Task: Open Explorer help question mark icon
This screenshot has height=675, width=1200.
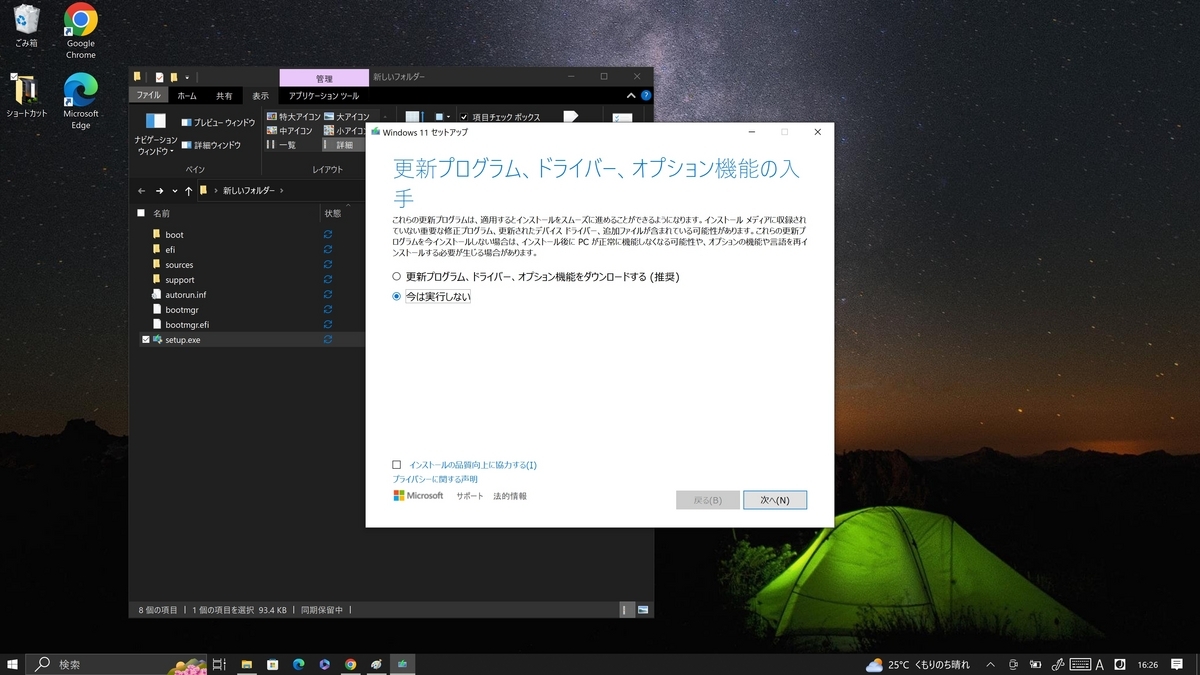Action: point(644,96)
